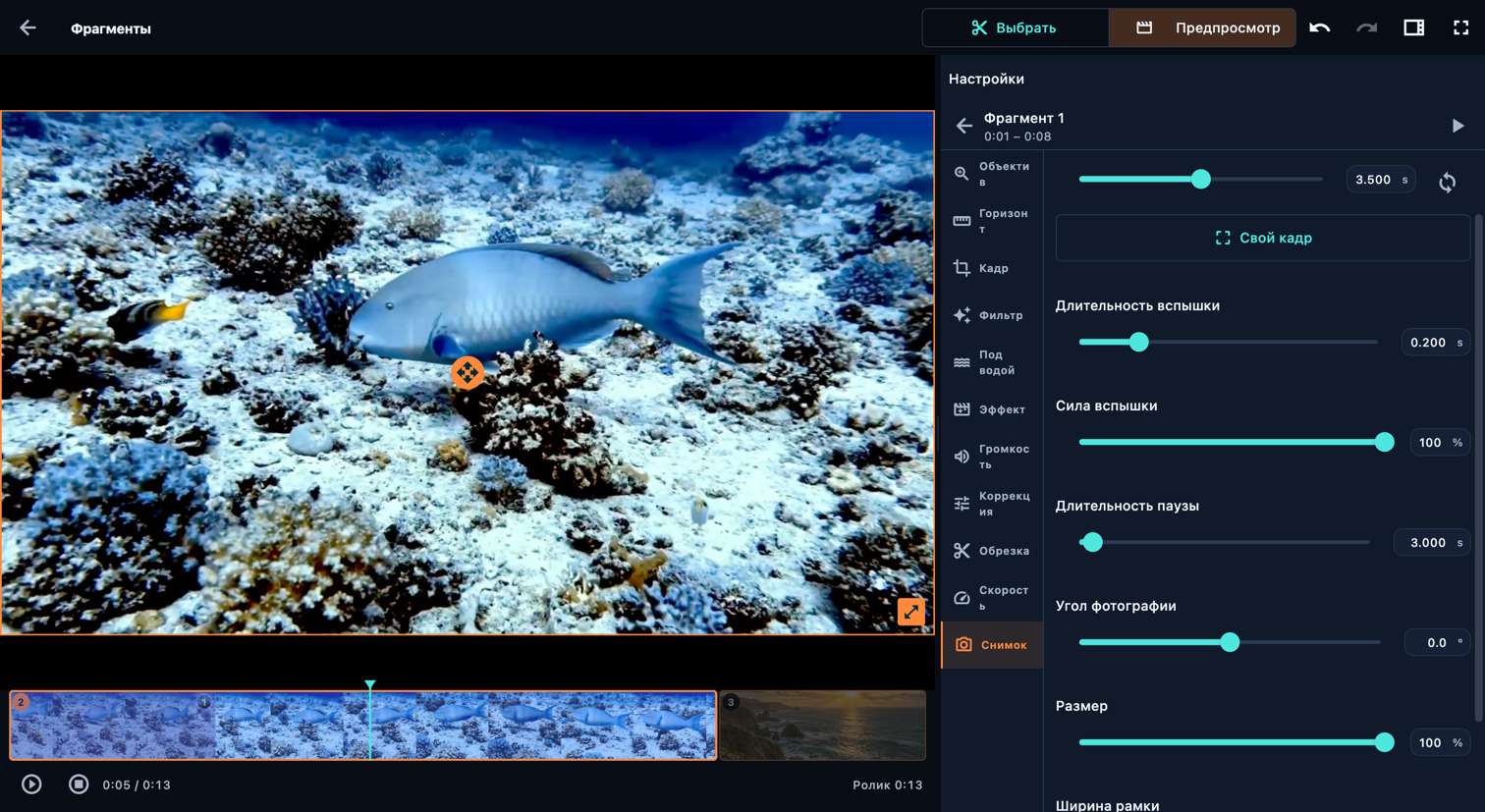Switch to Выбрать mode

[1015, 27]
